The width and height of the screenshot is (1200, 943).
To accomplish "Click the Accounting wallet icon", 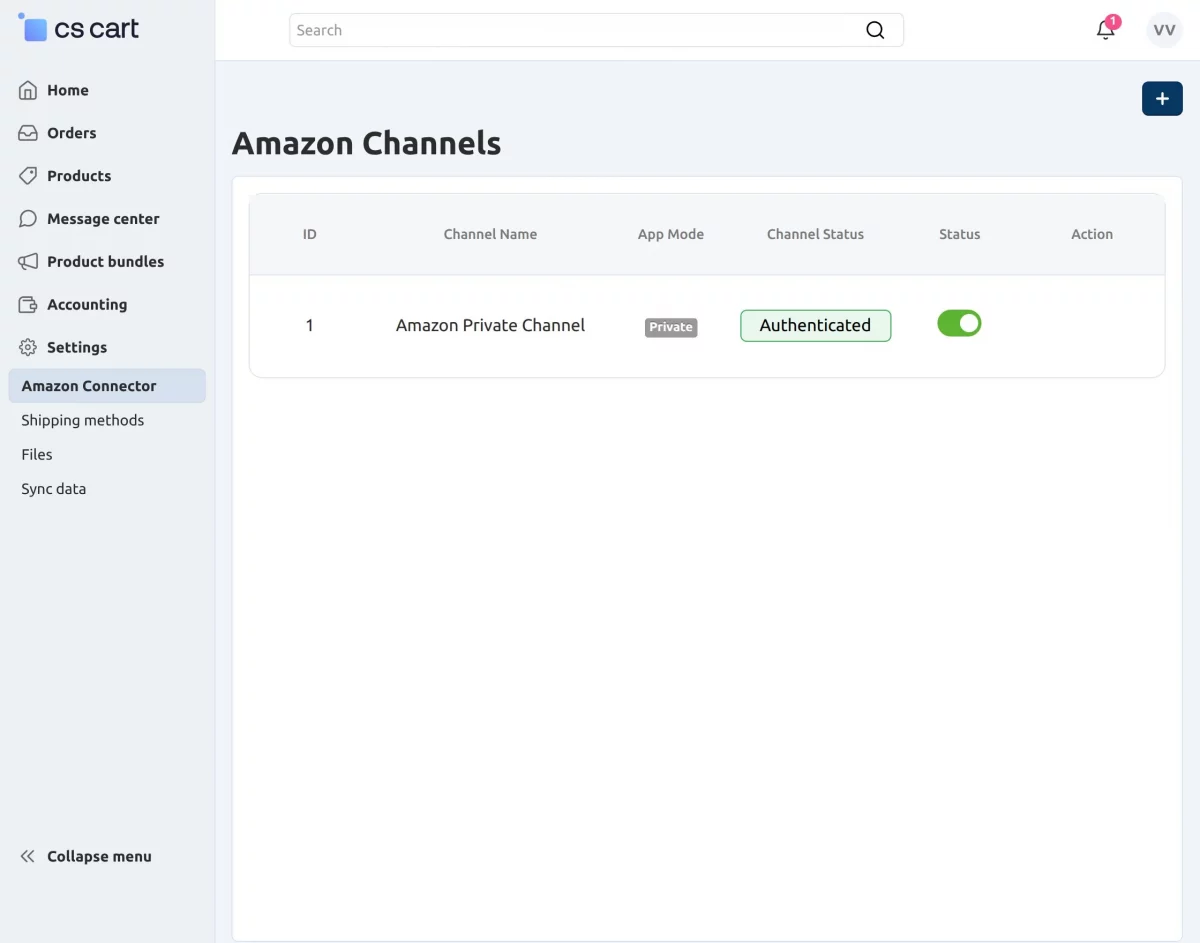I will pos(28,305).
